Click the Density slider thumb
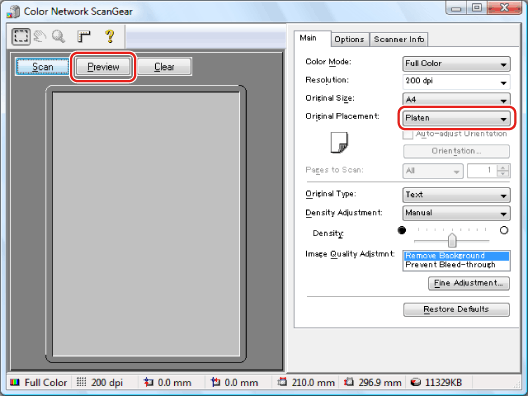The height and width of the screenshot is (396, 528). [x=452, y=240]
